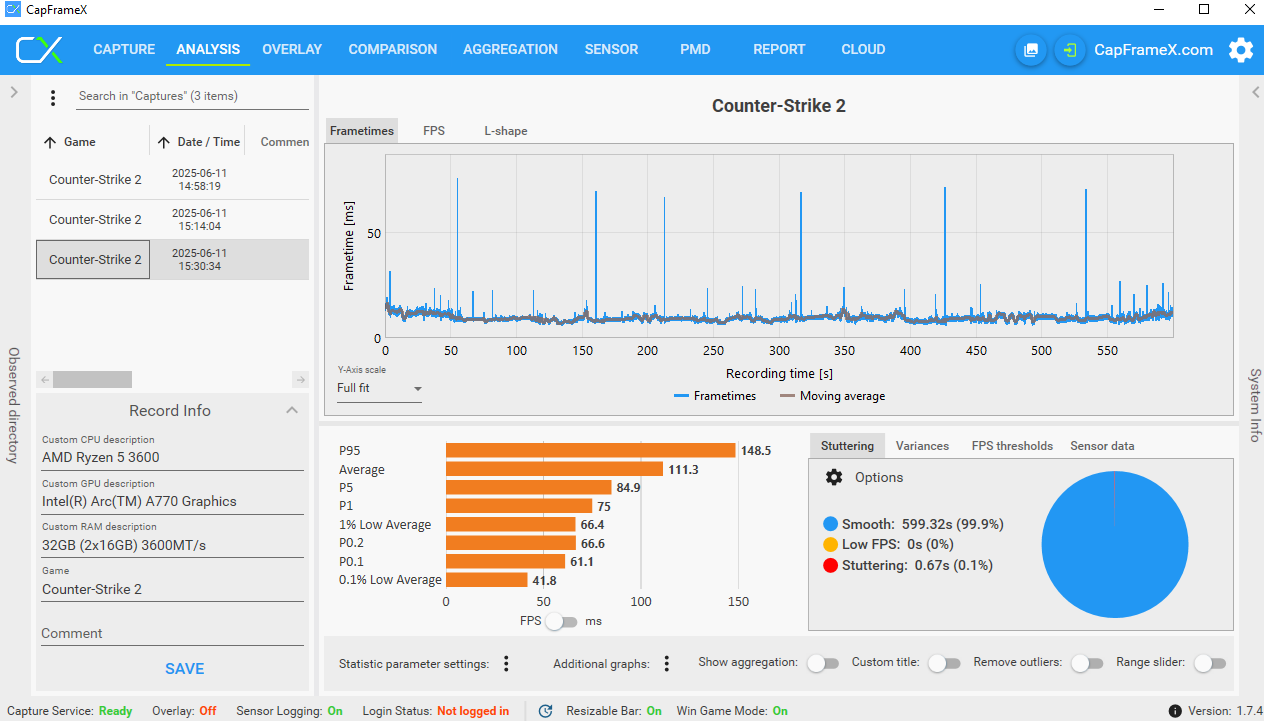
Task: Click the Smooth legend blue dot
Action: click(830, 524)
